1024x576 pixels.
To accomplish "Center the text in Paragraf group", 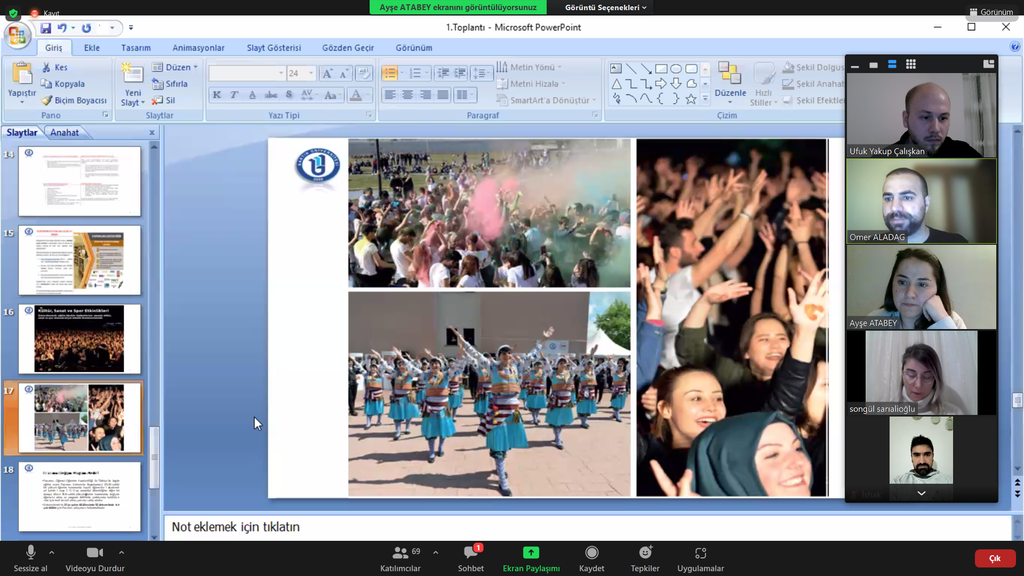I will pos(408,95).
